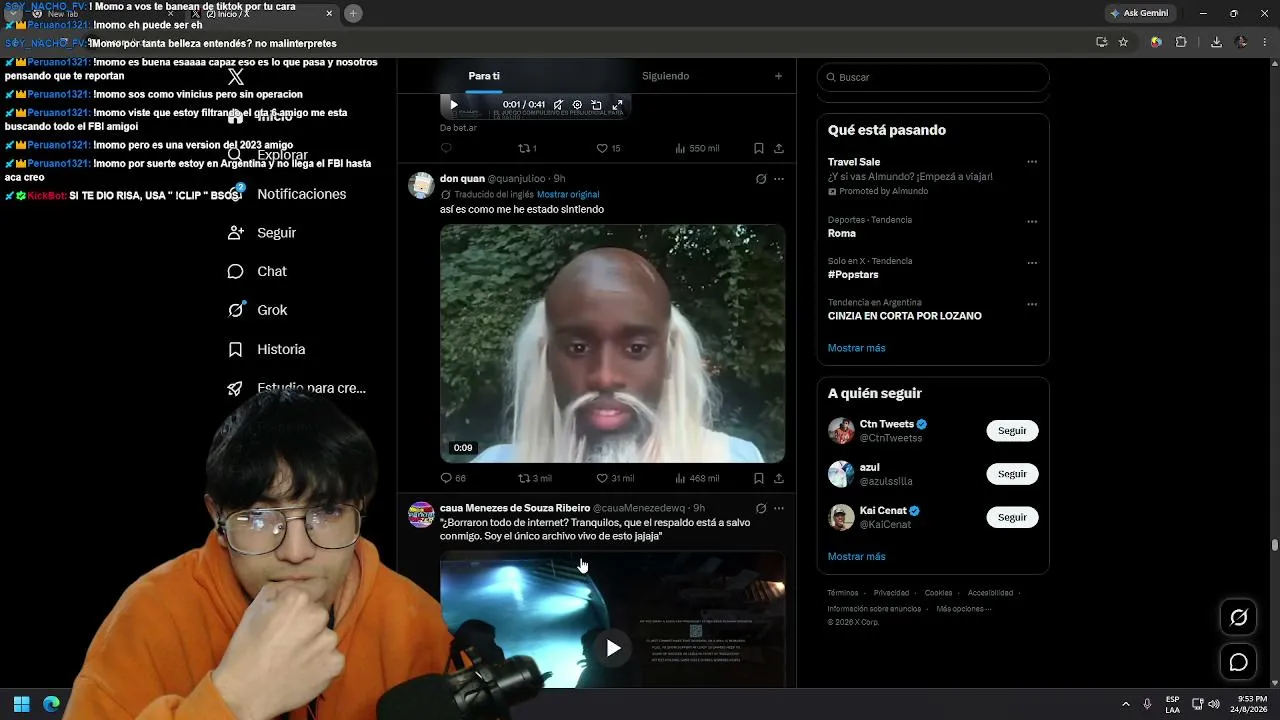Open Historia in the sidebar
Viewport: 1280px width, 720px height.
(x=266, y=349)
